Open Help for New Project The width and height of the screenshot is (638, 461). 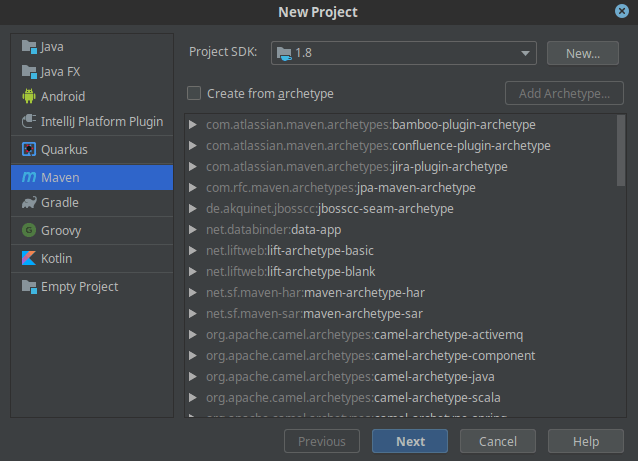tap(586, 441)
